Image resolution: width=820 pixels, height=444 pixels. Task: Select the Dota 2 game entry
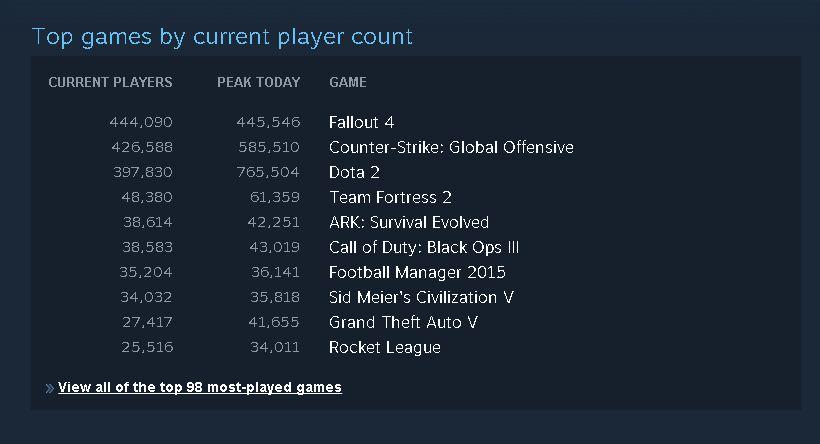click(354, 172)
